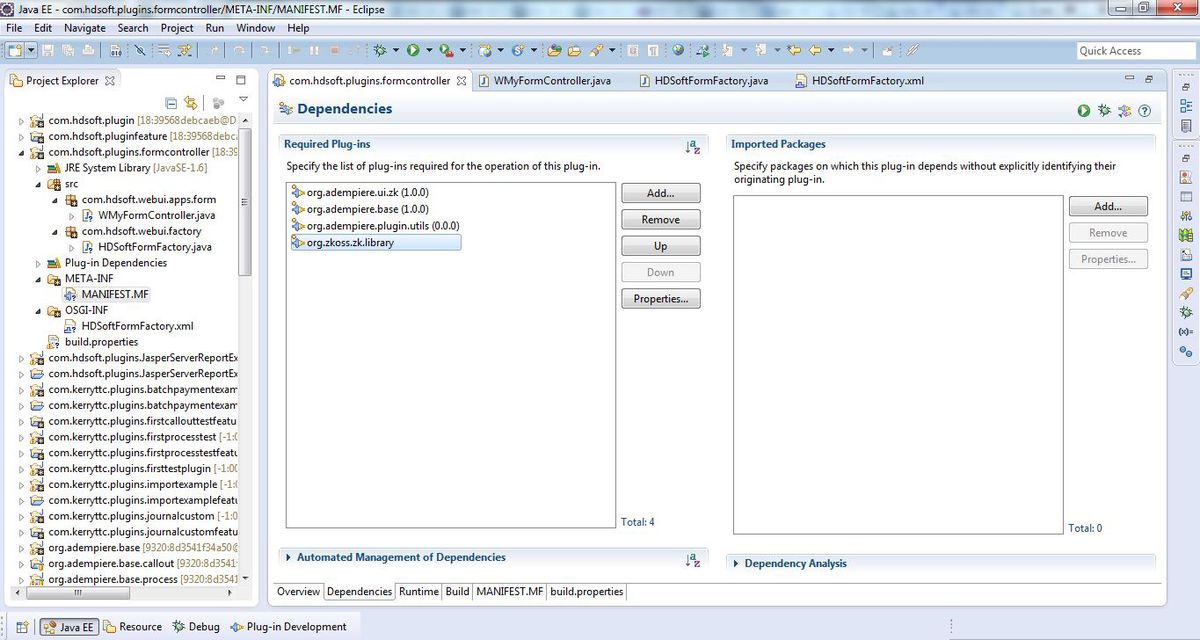Click the Debug bug icon in main toolbar
Viewport: 1200px width, 640px height.
tap(381, 50)
